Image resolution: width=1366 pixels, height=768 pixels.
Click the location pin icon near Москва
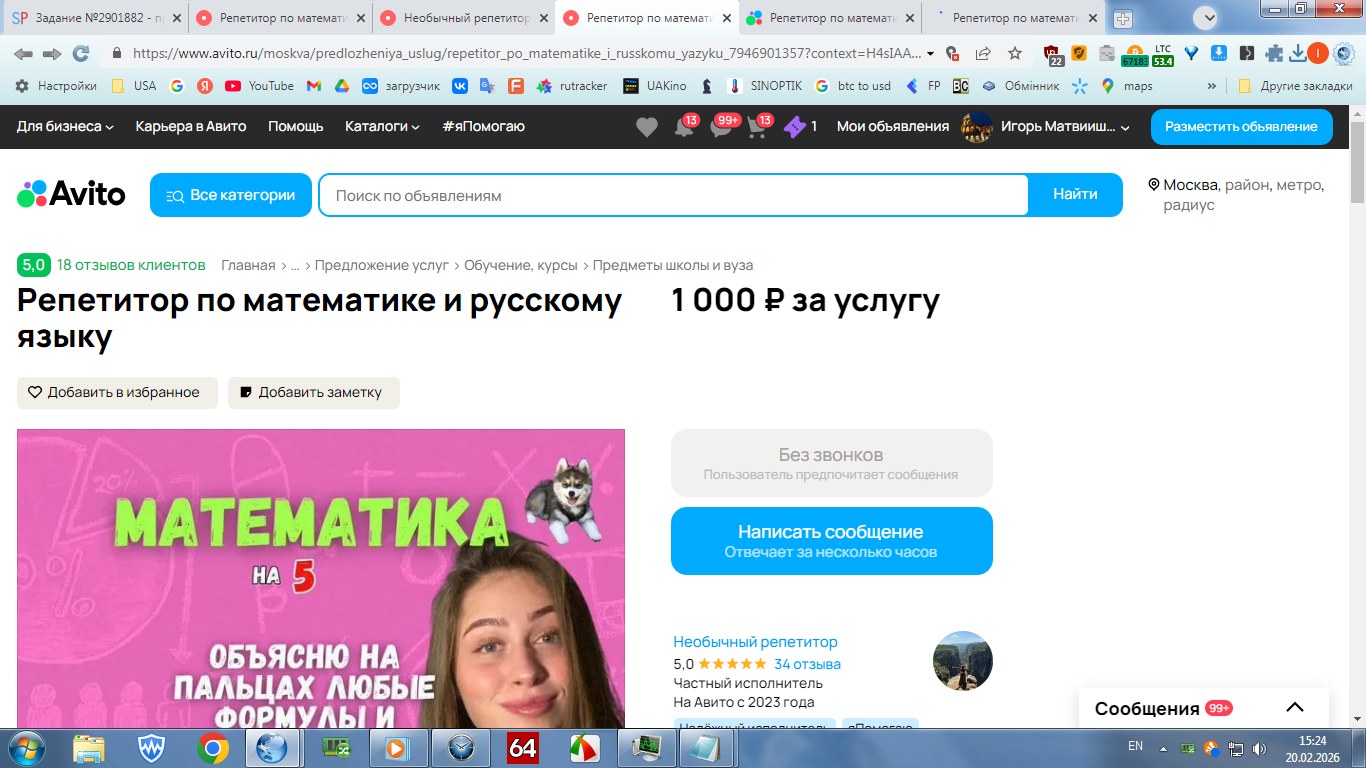(1153, 185)
